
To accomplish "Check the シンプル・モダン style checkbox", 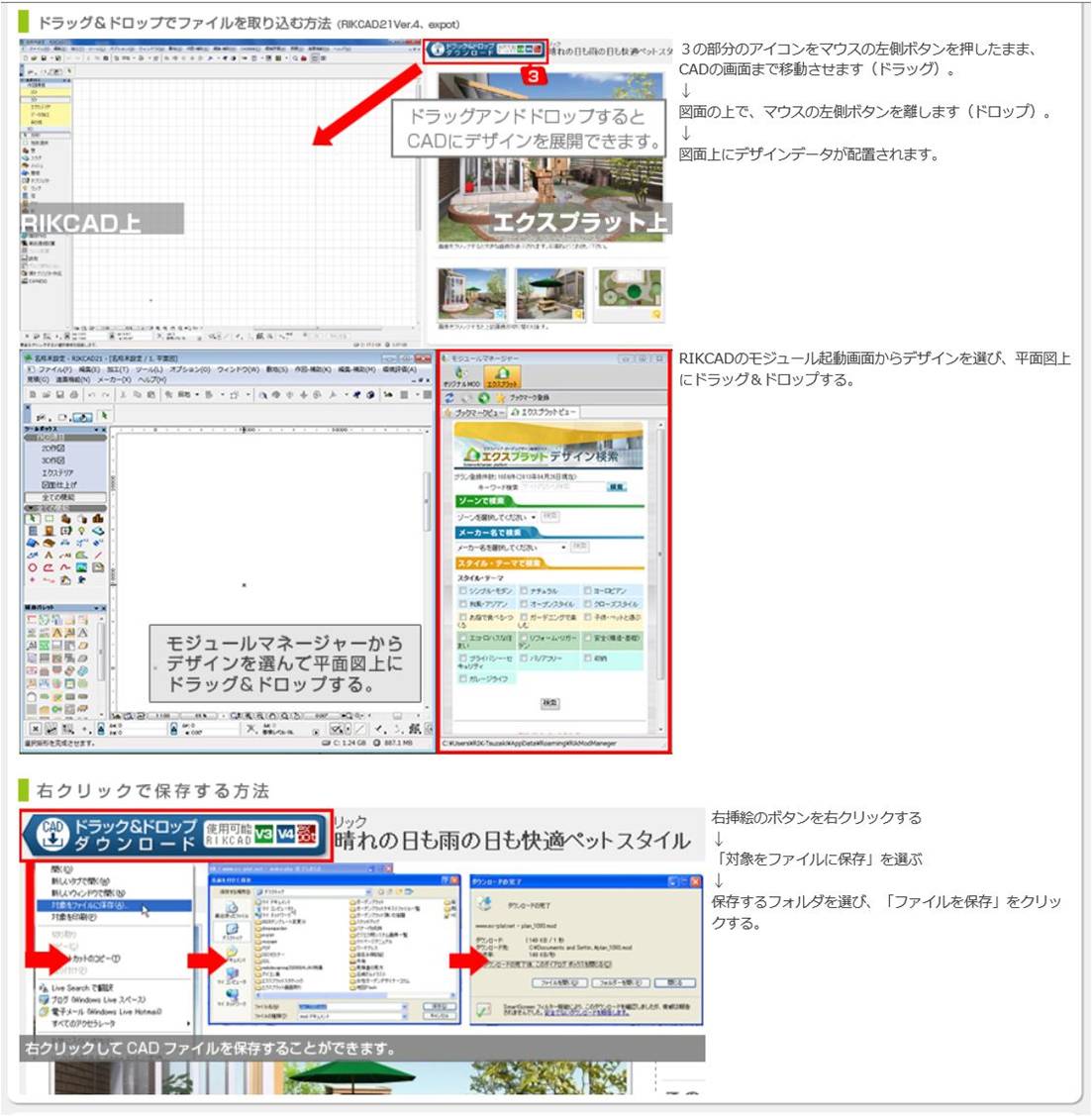I will pos(461,590).
